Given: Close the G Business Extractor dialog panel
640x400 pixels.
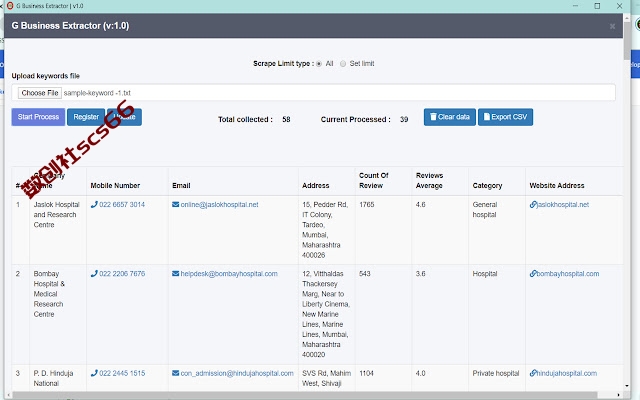Looking at the screenshot, I should (612, 26).
